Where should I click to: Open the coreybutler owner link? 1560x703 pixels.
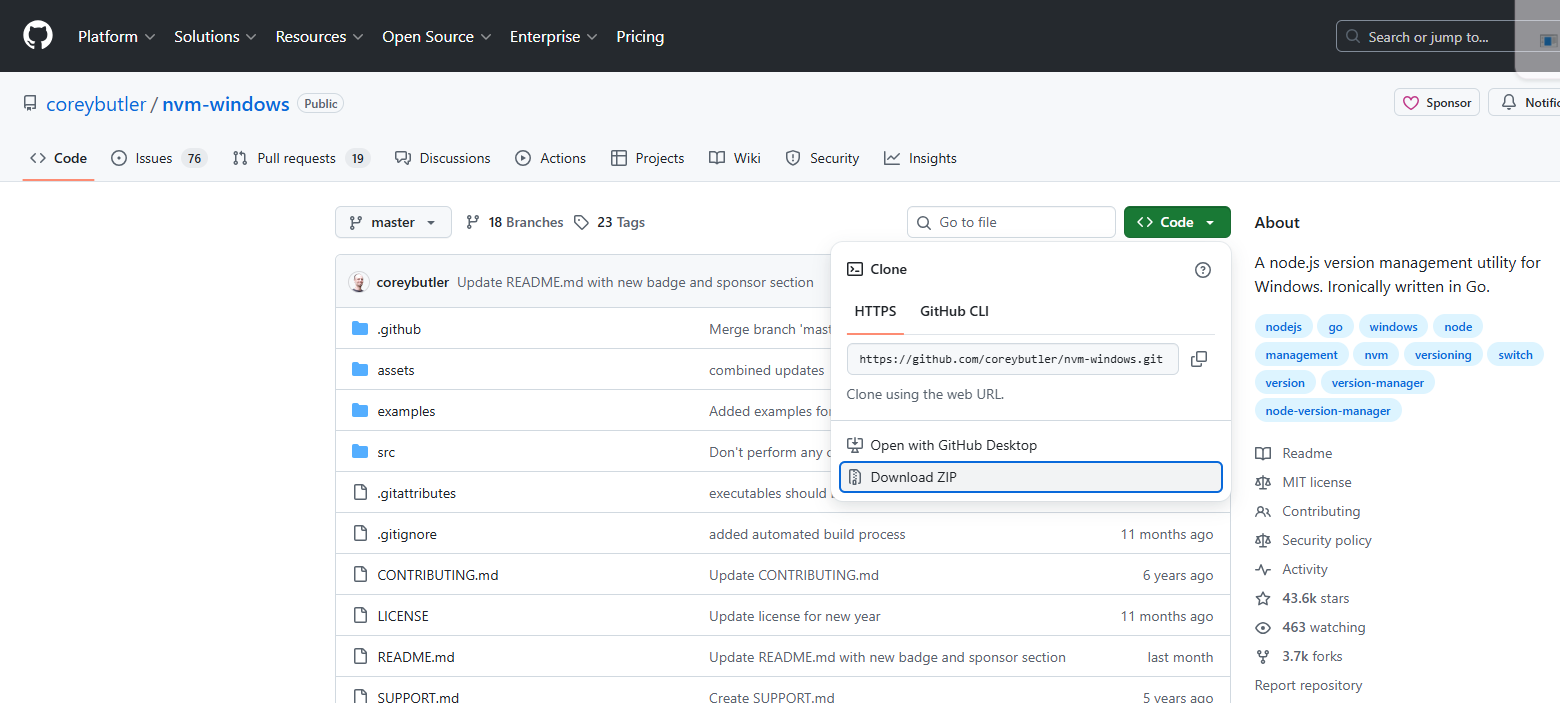96,104
